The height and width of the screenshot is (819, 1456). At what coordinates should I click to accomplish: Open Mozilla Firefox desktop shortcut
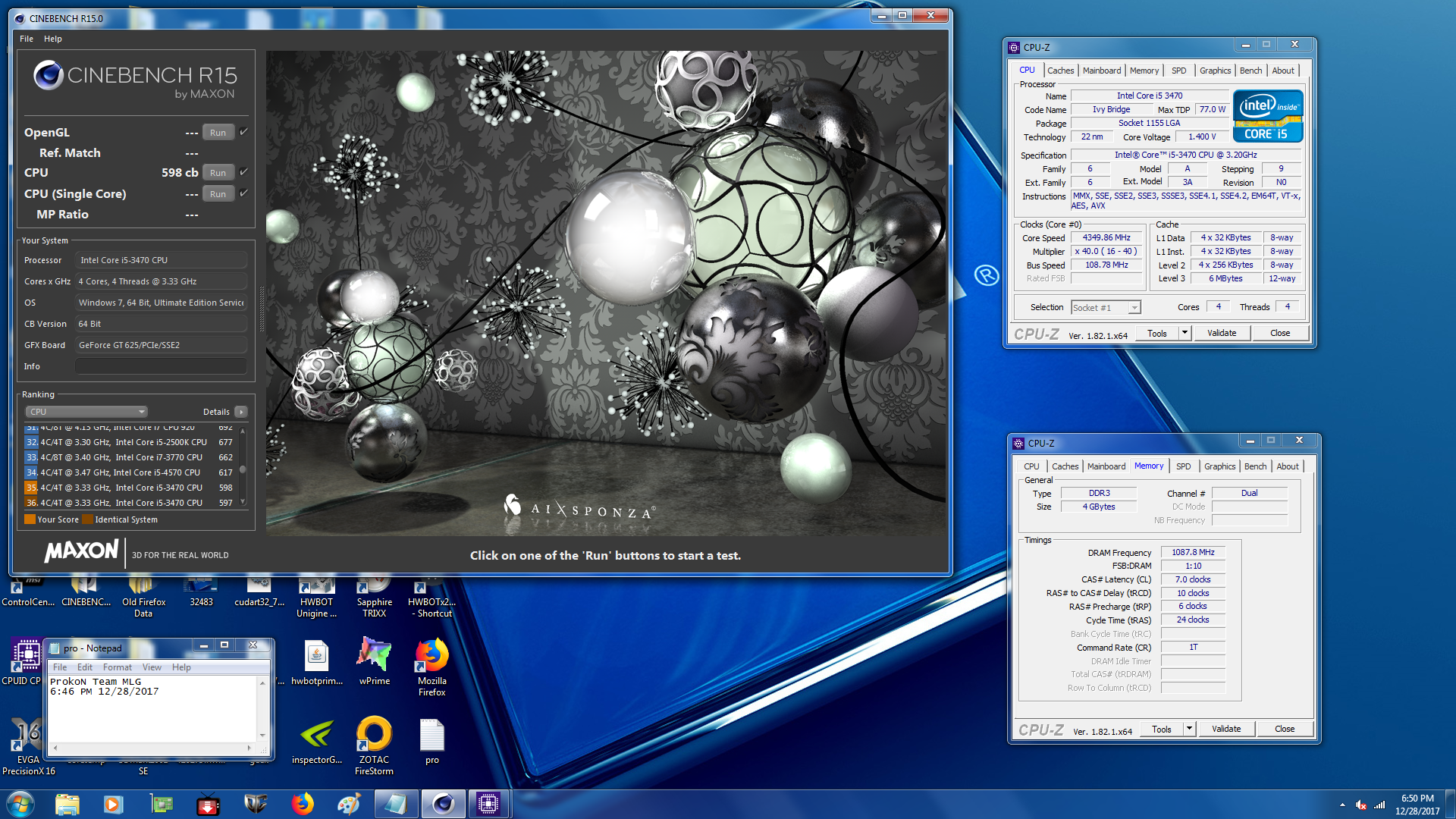point(432,667)
